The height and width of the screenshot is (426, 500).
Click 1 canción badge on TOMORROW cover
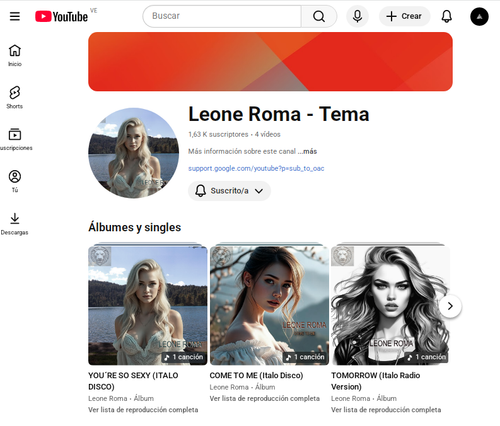pyautogui.click(x=426, y=357)
